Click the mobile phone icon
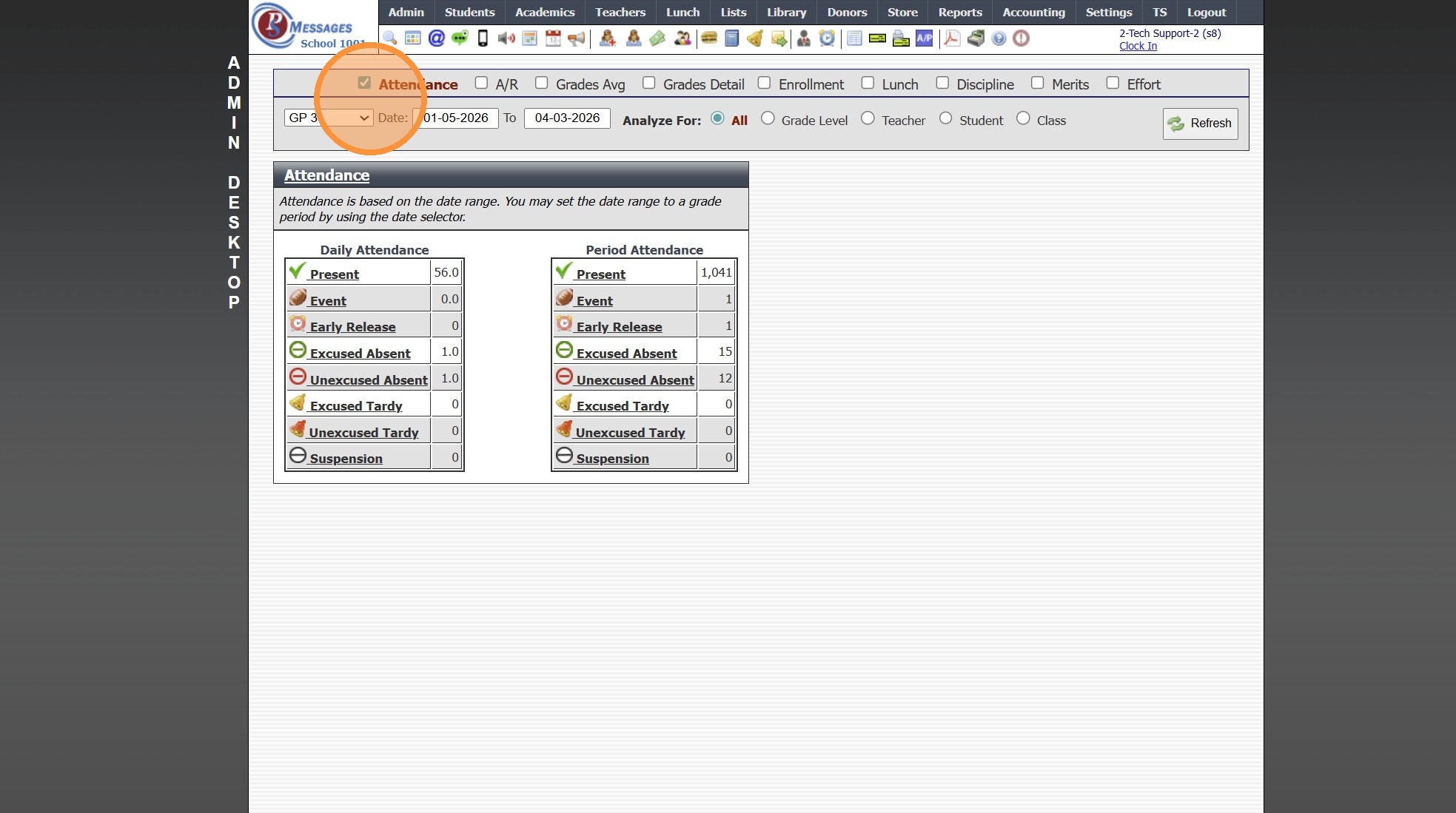 (483, 38)
